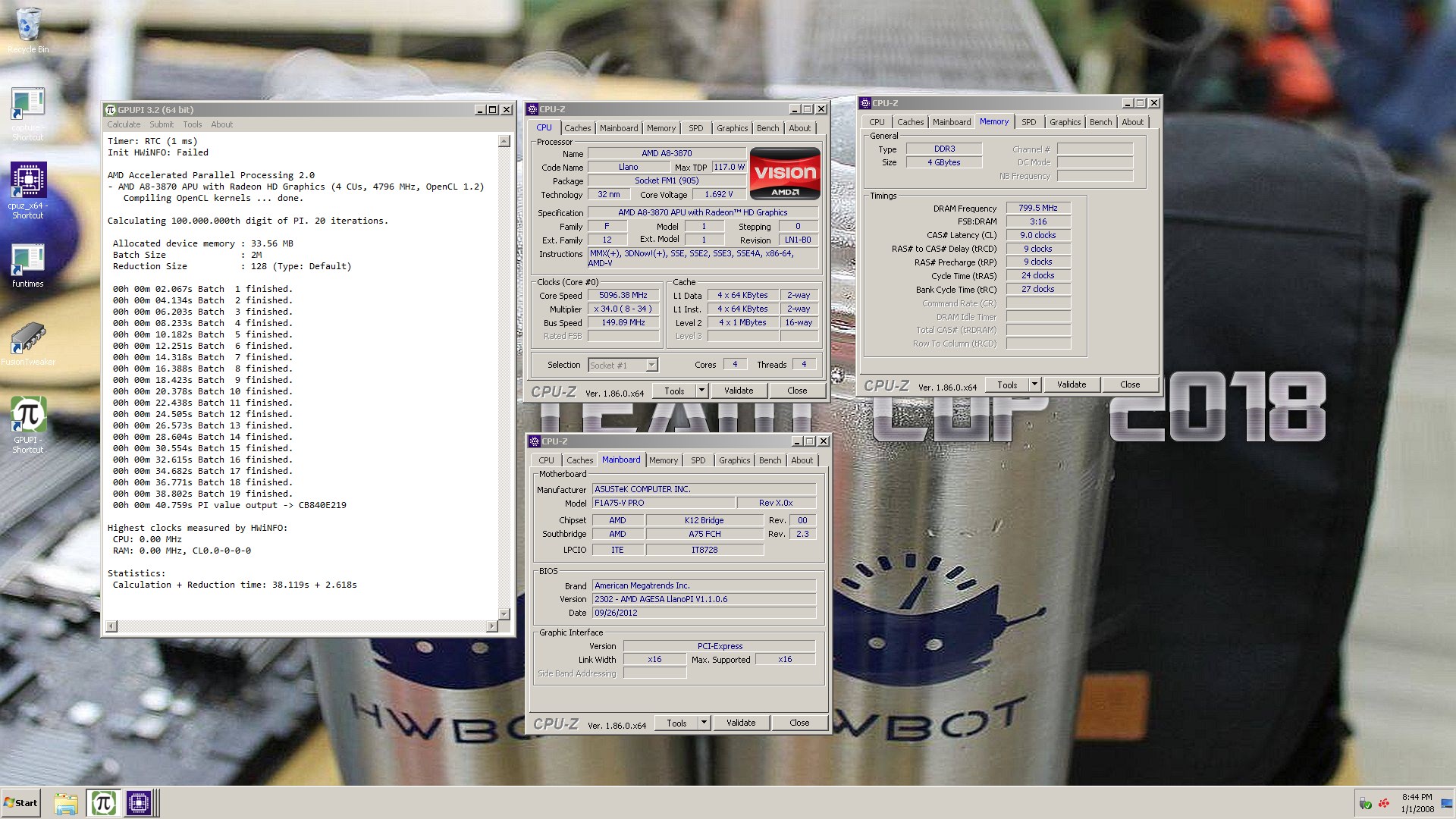Click the CPU-Z CPU window title icon

click(533, 109)
